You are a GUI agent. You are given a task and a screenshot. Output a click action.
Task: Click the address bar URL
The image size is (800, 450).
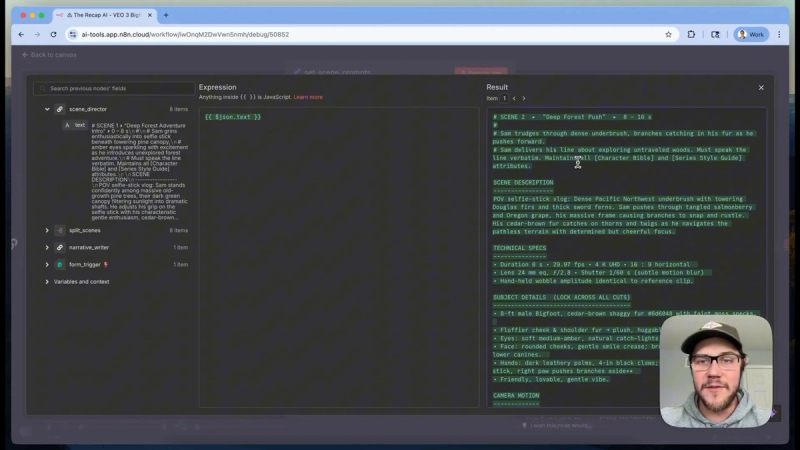point(185,34)
